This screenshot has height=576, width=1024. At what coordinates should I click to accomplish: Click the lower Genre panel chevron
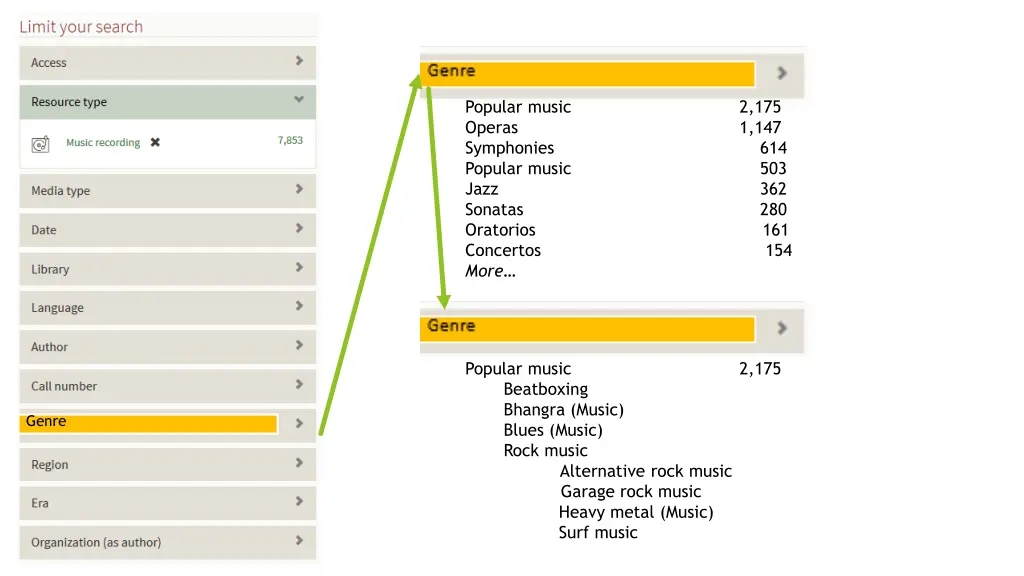(782, 328)
